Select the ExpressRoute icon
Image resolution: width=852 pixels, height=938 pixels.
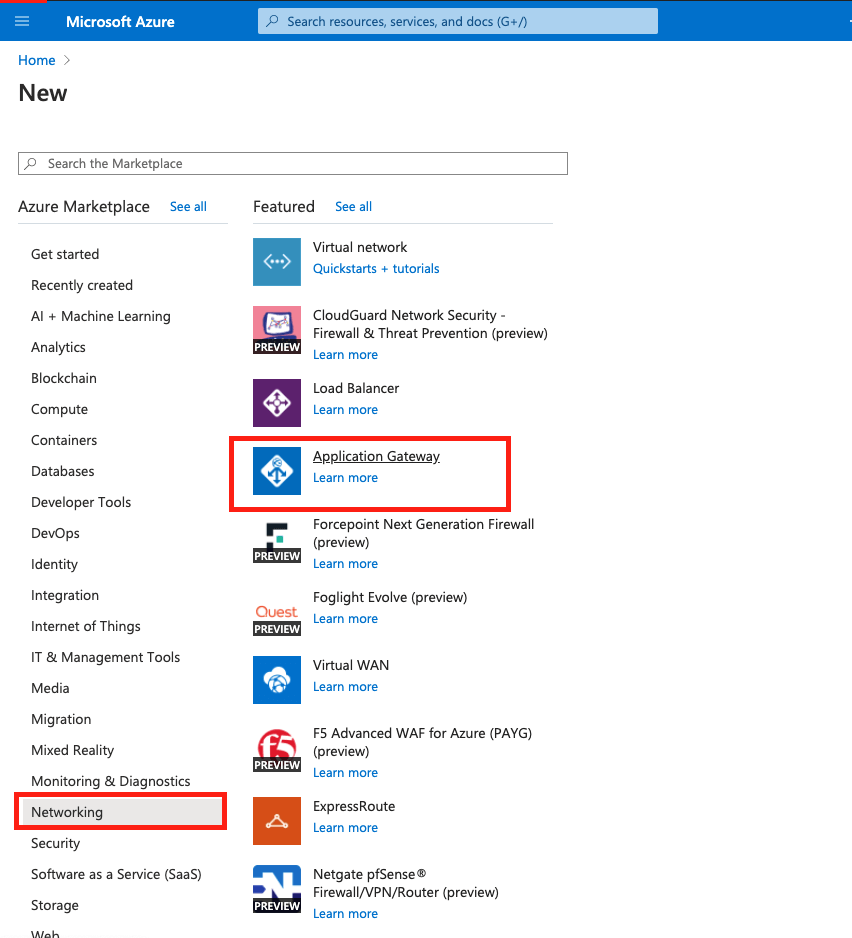(277, 820)
